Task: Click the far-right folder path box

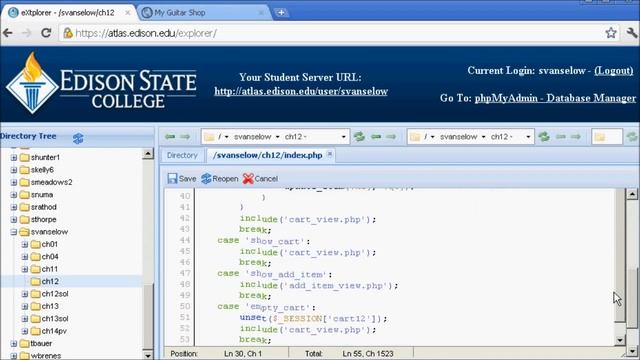Action: (607, 137)
